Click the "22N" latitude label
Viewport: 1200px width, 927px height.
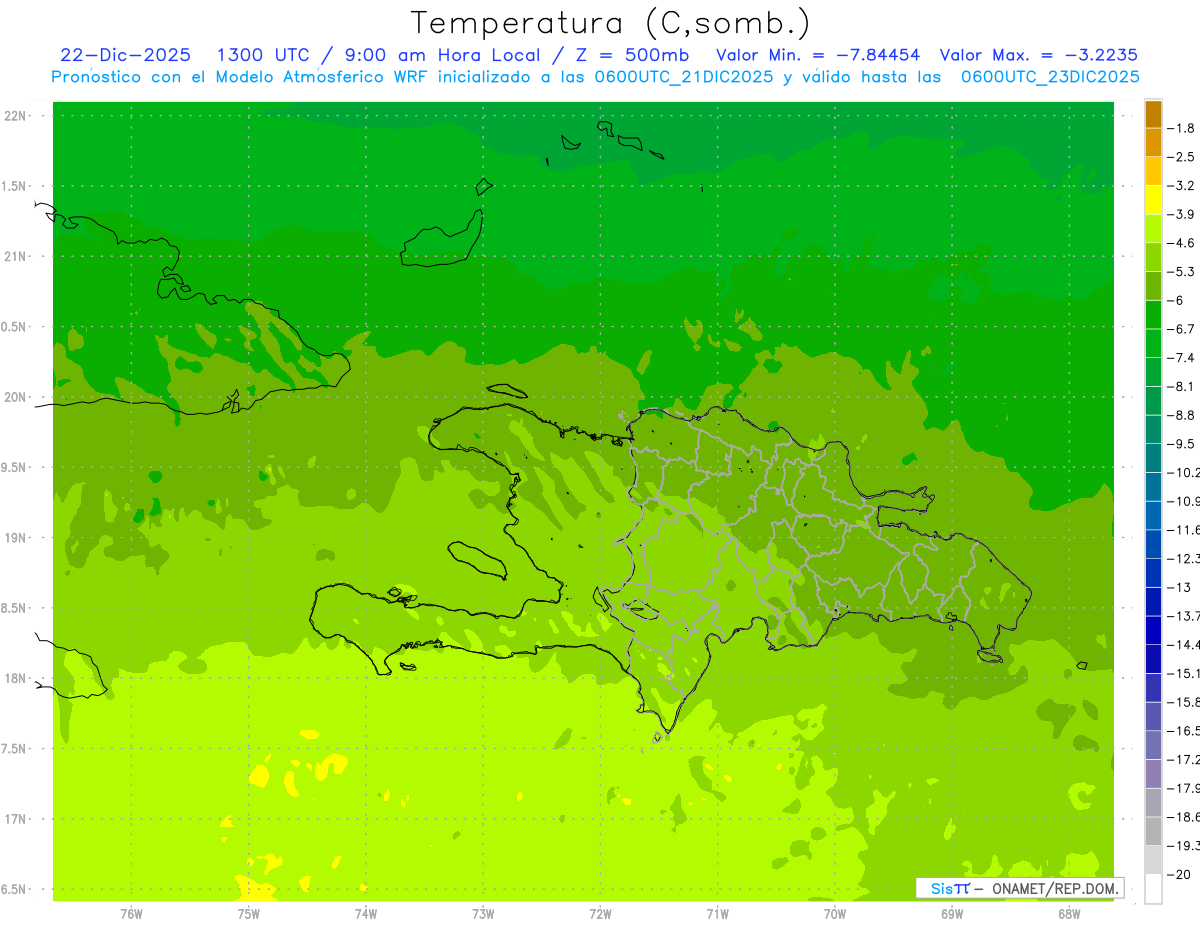point(16,116)
